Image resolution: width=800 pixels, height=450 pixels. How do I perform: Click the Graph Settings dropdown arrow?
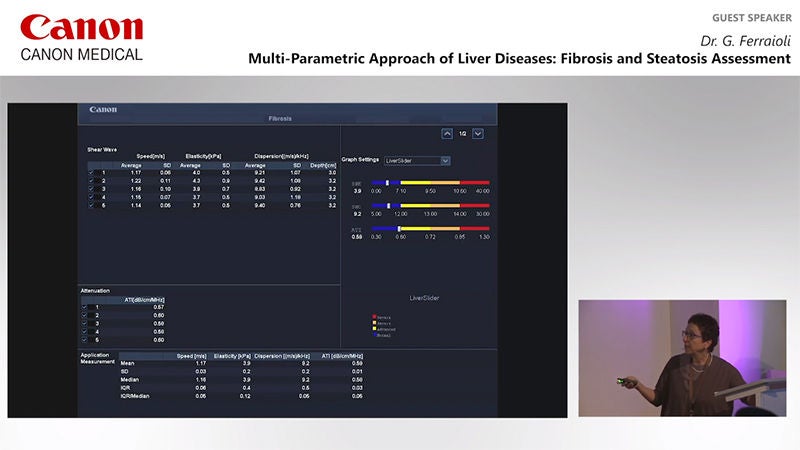pos(445,161)
